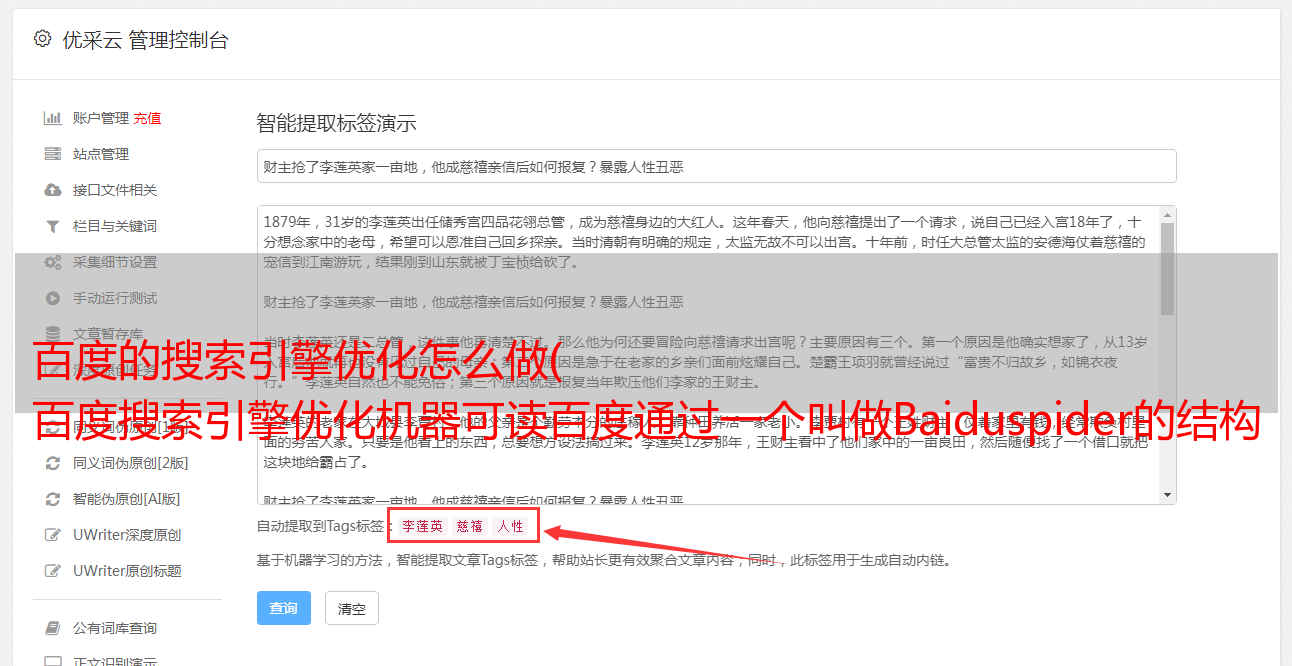
Task: Click the 李莲英 tag
Action: (423, 526)
